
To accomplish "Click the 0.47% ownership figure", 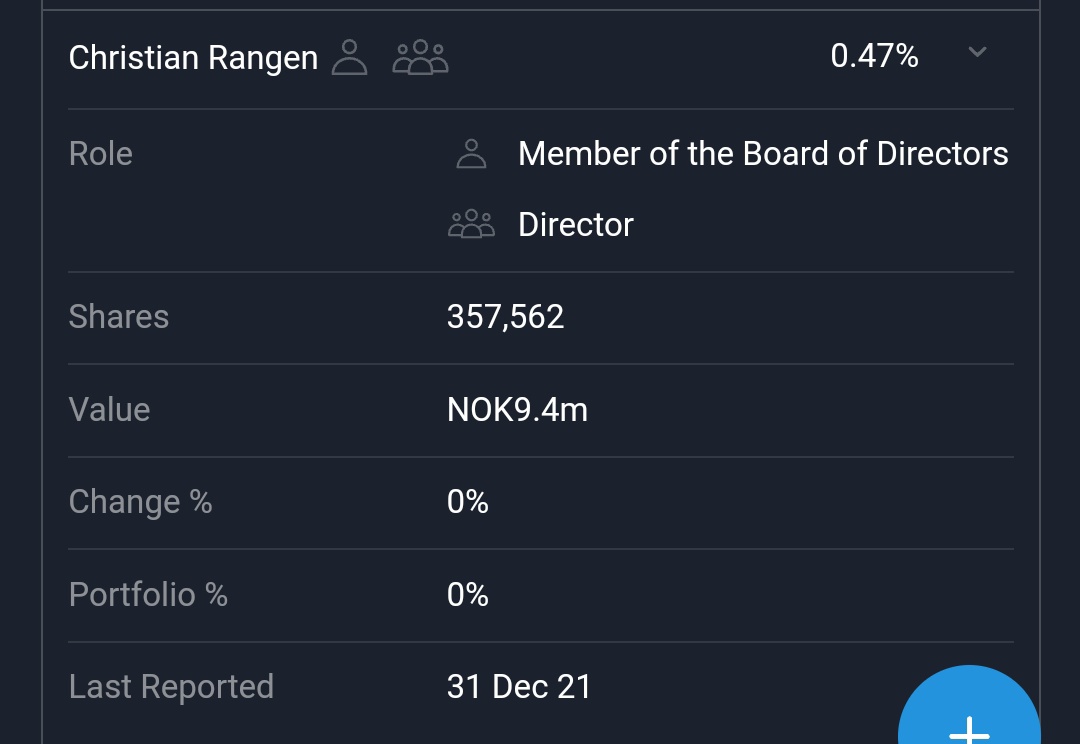I will (874, 56).
